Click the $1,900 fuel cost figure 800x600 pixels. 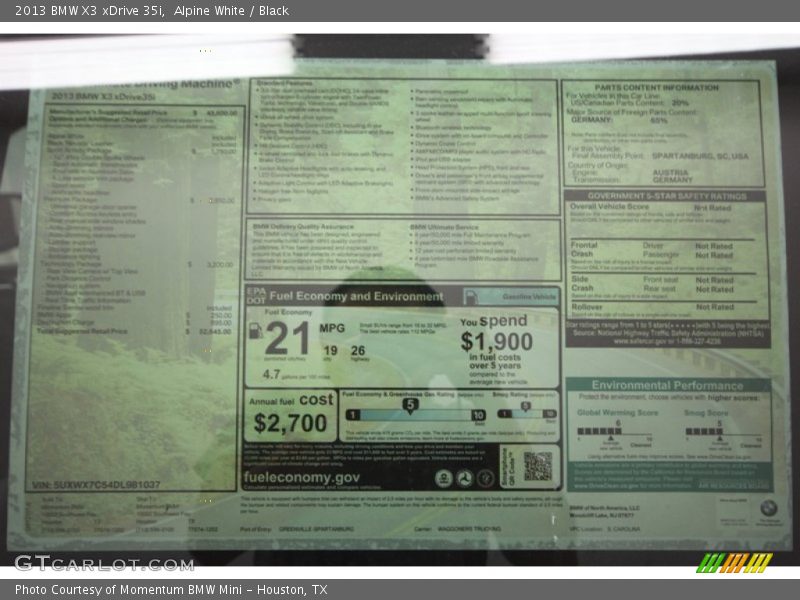pyautogui.click(x=496, y=343)
